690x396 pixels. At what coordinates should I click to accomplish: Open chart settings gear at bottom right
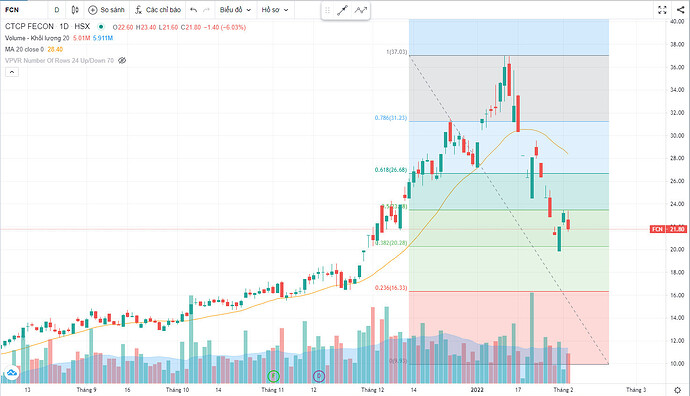pos(678,390)
